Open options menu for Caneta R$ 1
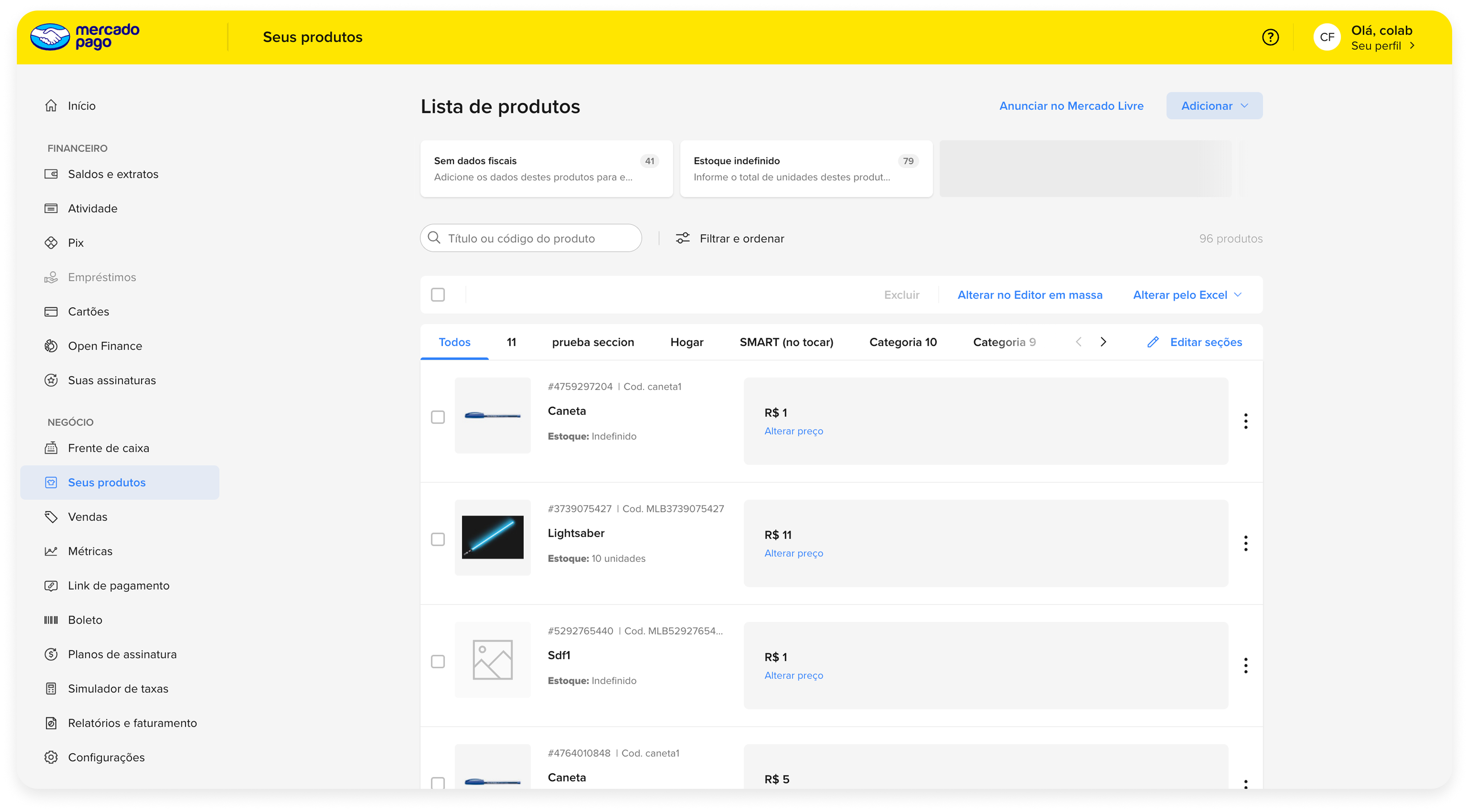Image resolution: width=1469 pixels, height=812 pixels. pyautogui.click(x=1246, y=421)
